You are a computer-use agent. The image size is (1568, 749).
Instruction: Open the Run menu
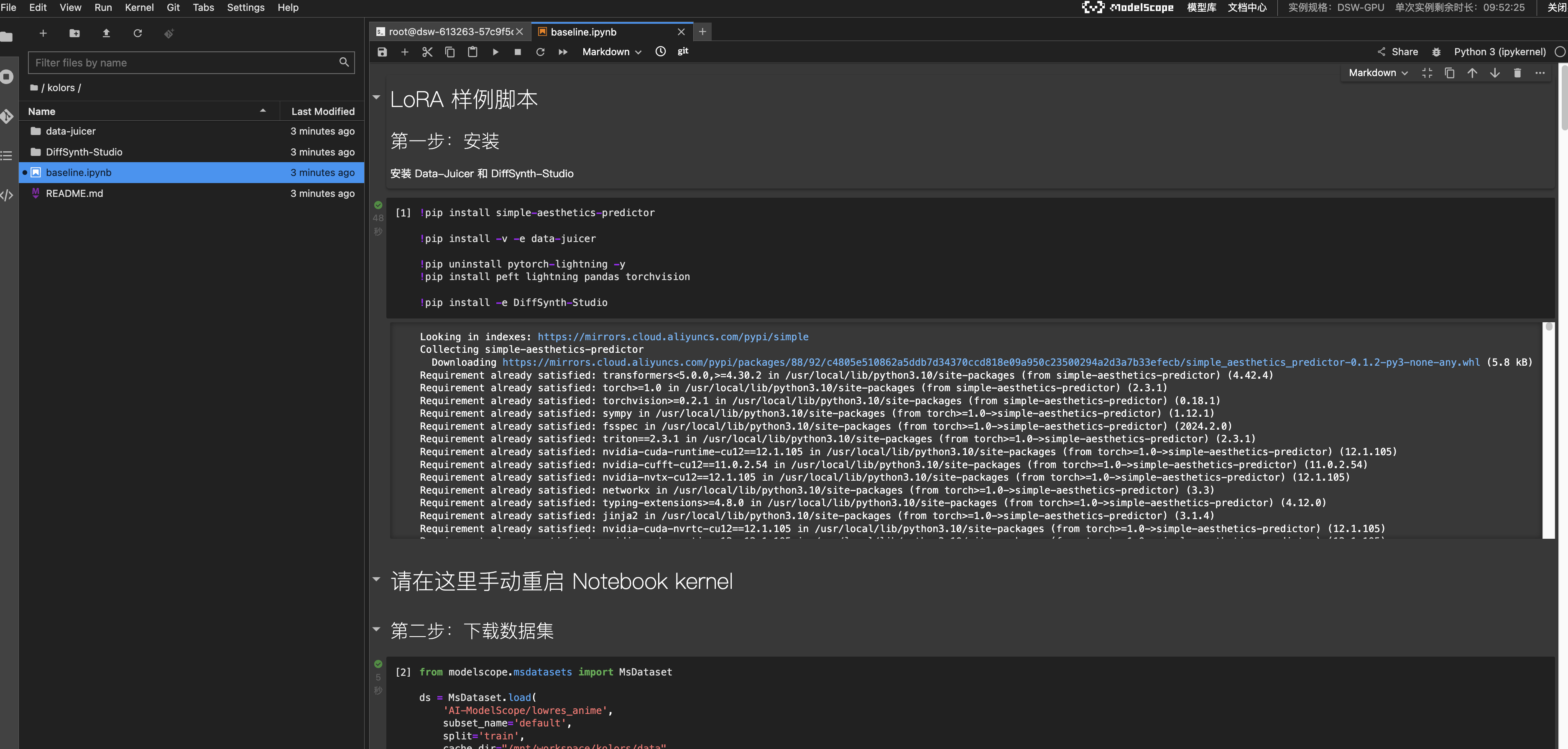[103, 7]
